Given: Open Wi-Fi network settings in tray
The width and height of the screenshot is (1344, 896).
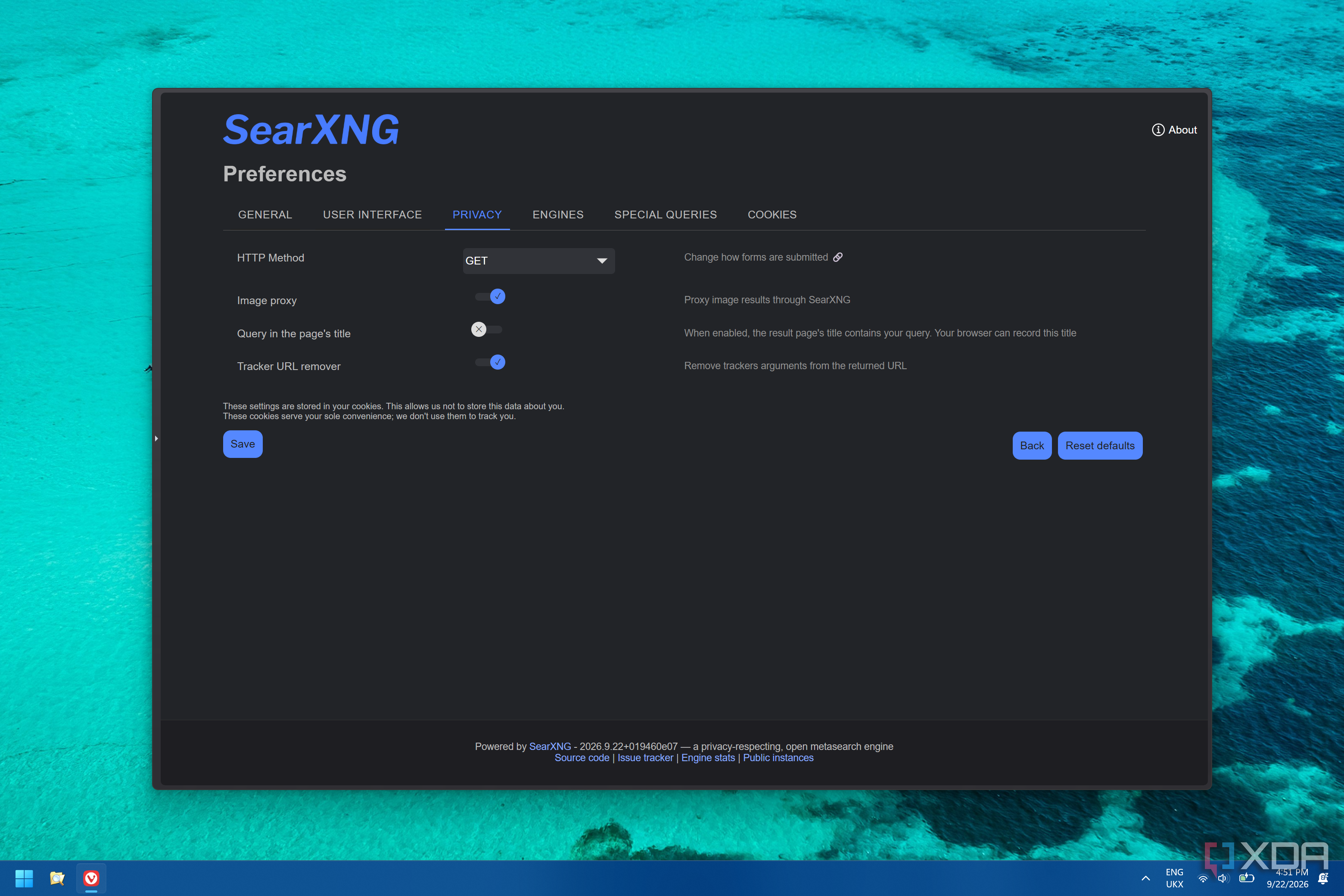Looking at the screenshot, I should [x=1203, y=878].
